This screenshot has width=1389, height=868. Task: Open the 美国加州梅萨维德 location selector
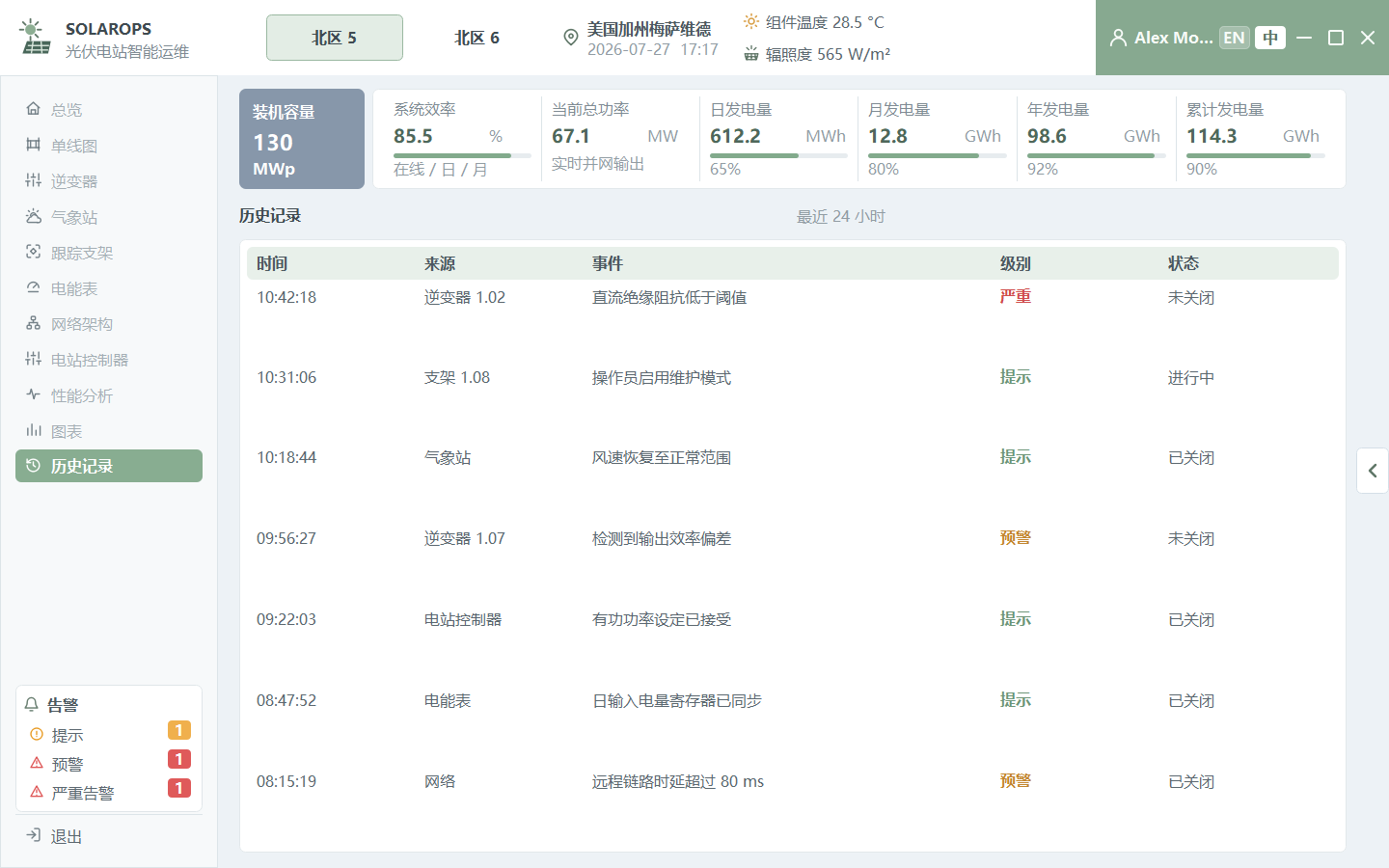tap(640, 38)
